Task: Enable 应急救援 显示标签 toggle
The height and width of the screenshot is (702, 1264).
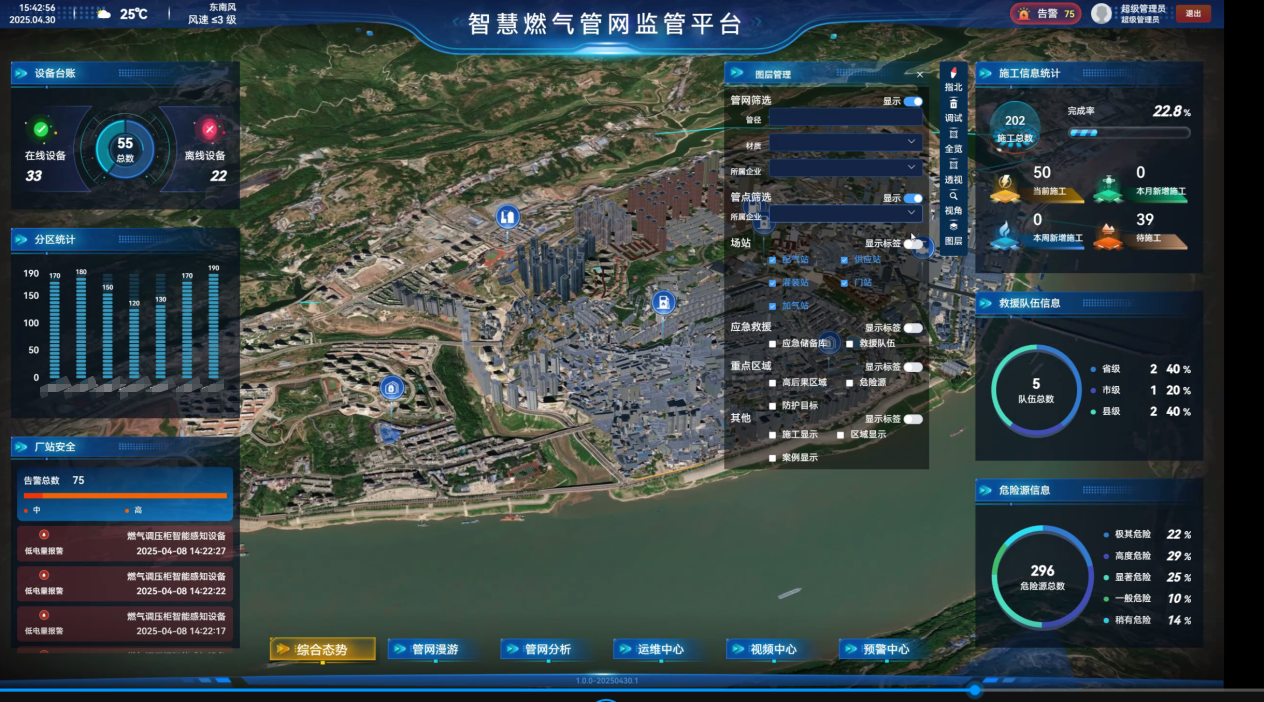Action: pos(913,328)
